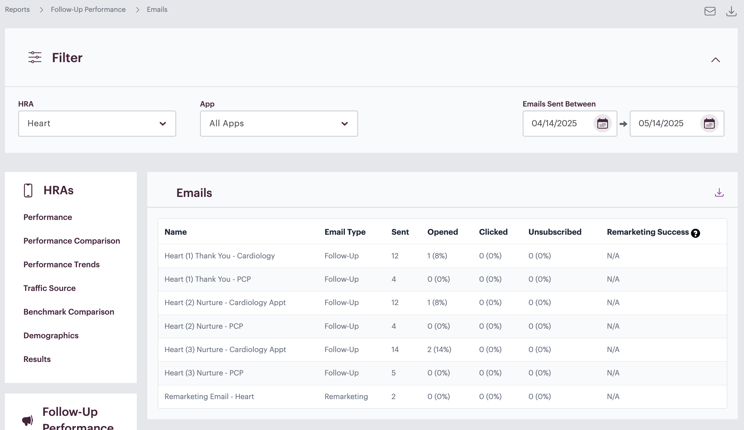Viewport: 744px width, 430px height.
Task: Open the All Apps dropdown
Action: pyautogui.click(x=279, y=123)
